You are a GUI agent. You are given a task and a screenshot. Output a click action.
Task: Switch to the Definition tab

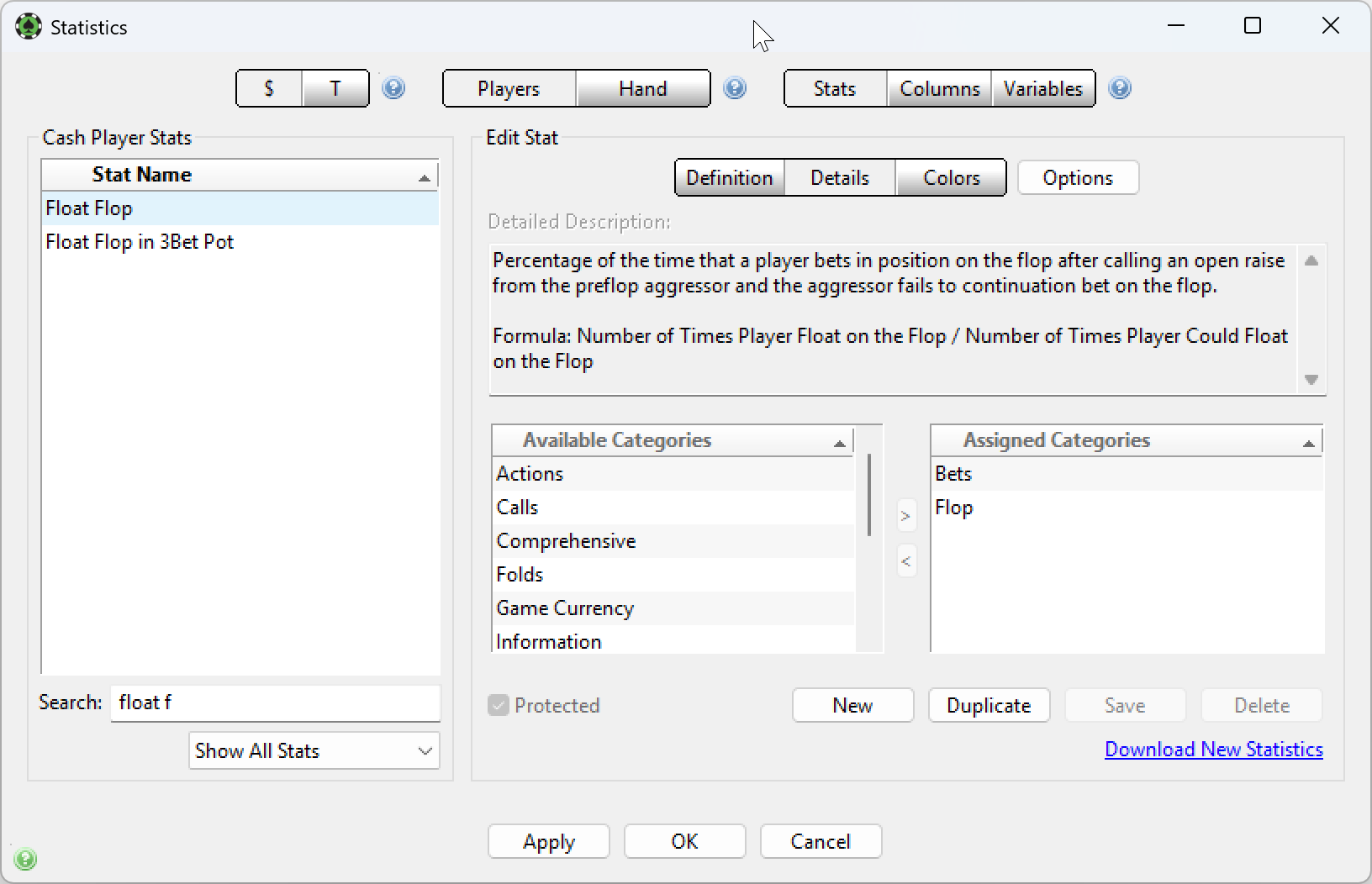click(730, 177)
